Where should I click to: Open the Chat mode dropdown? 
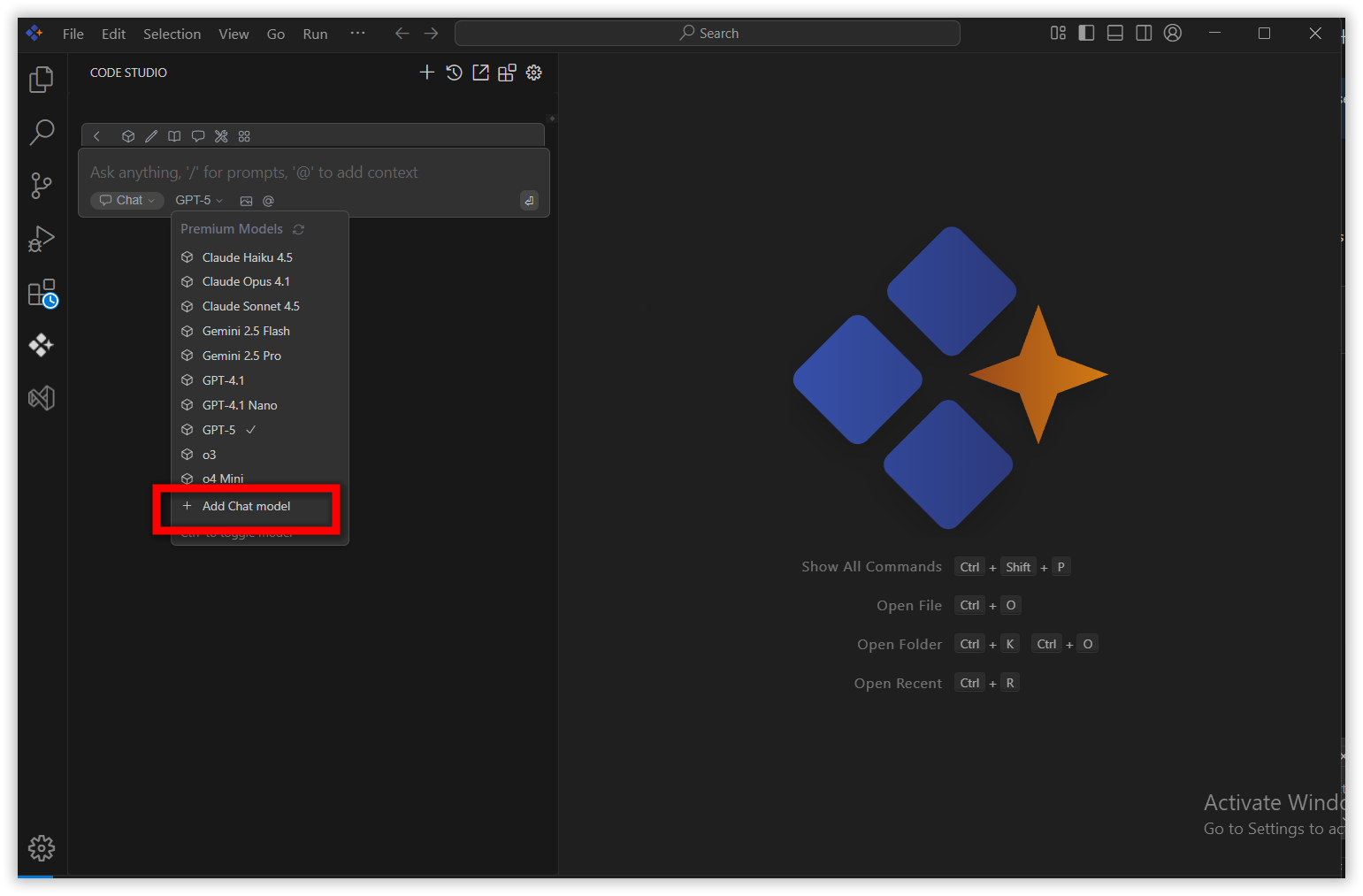(127, 201)
